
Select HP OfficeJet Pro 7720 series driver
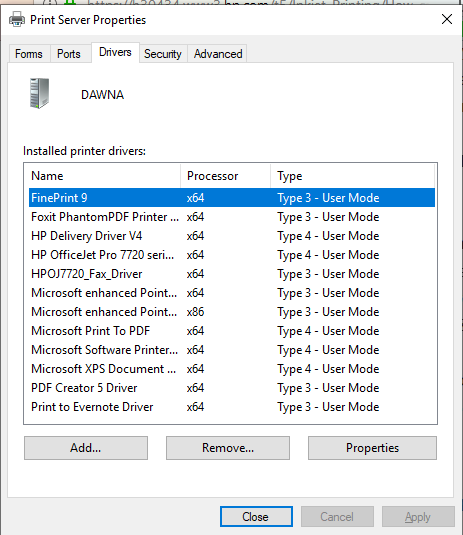232,255
